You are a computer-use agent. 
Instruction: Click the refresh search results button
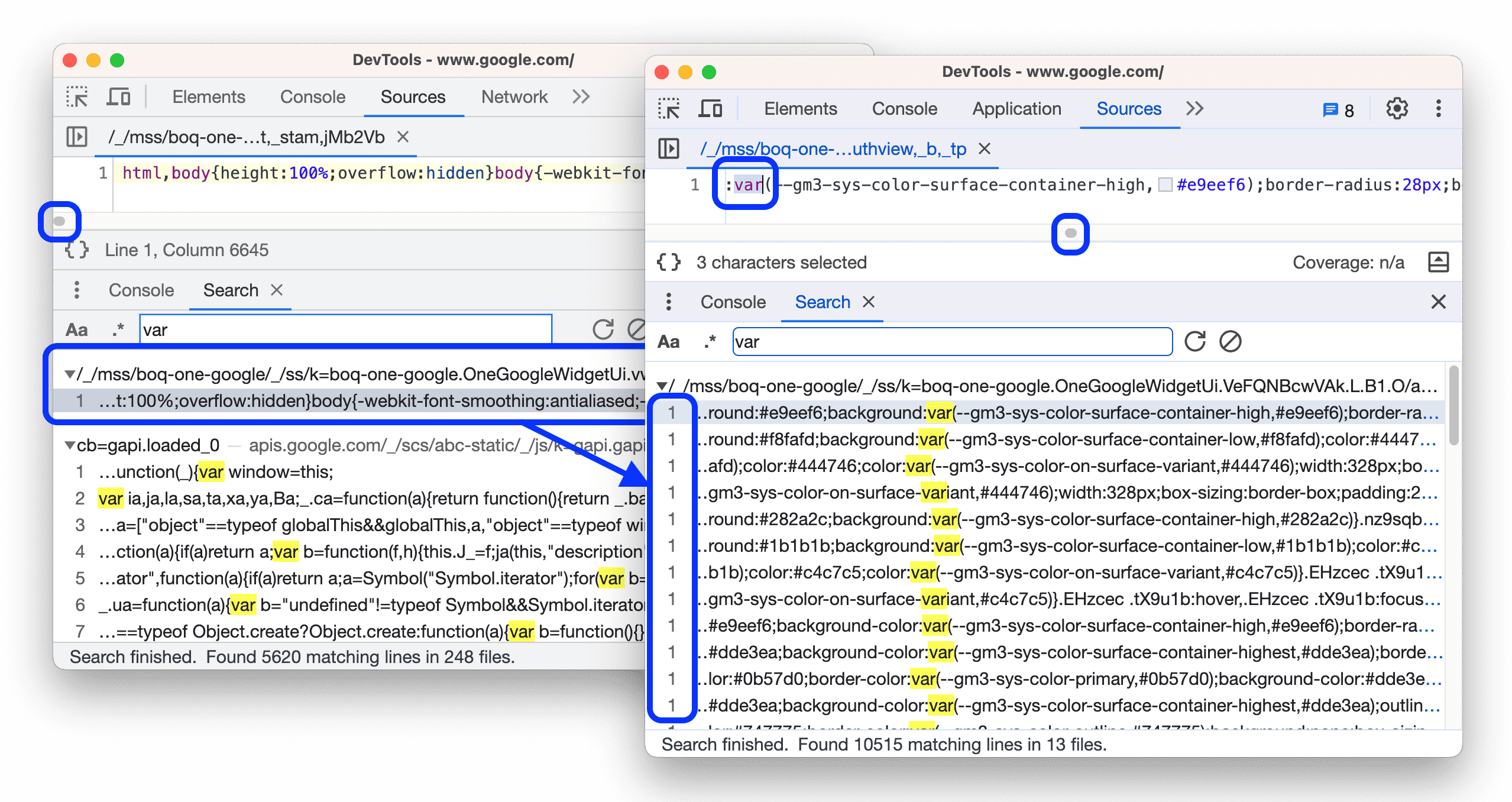coord(1196,342)
